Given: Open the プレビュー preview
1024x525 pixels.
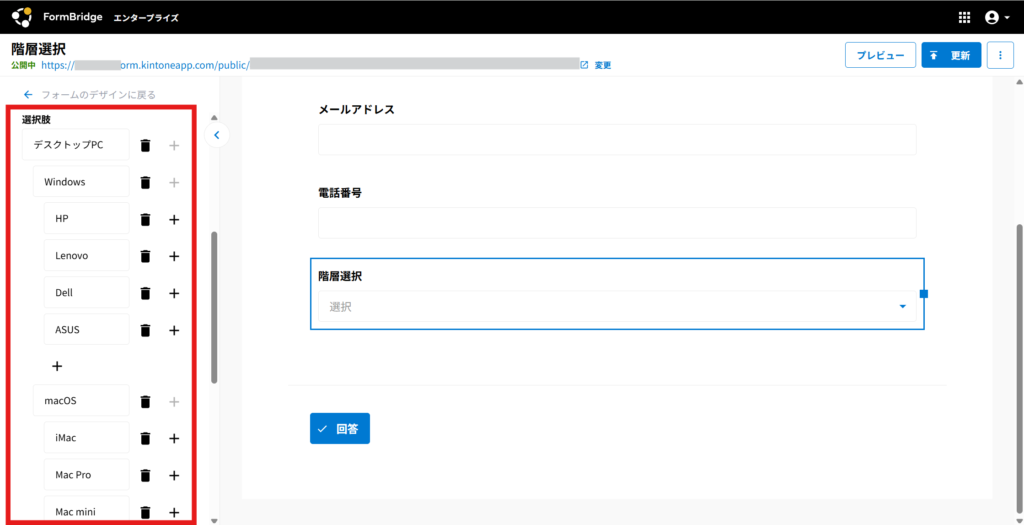Looking at the screenshot, I should pos(880,56).
